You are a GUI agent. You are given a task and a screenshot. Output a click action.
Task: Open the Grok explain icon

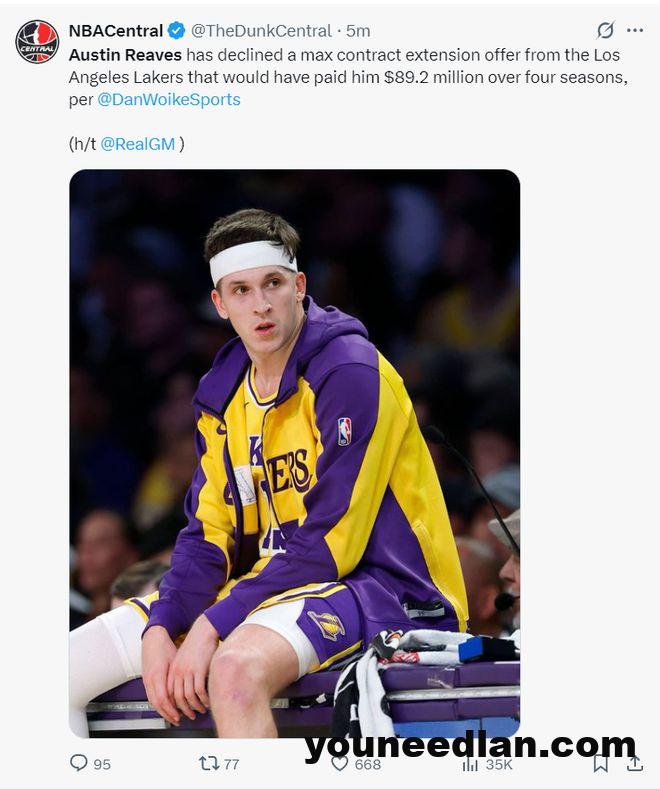pos(605,30)
